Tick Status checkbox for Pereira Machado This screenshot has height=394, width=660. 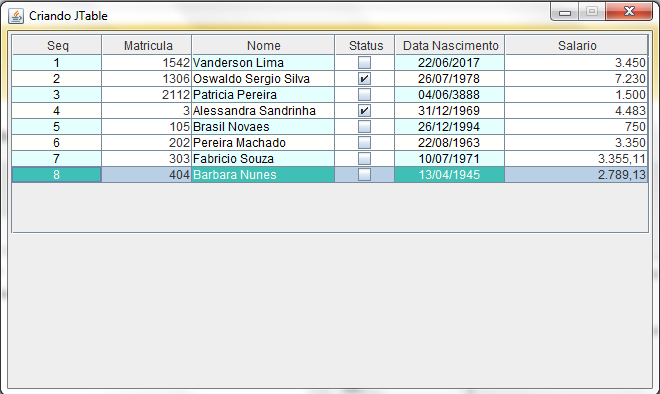coord(365,143)
